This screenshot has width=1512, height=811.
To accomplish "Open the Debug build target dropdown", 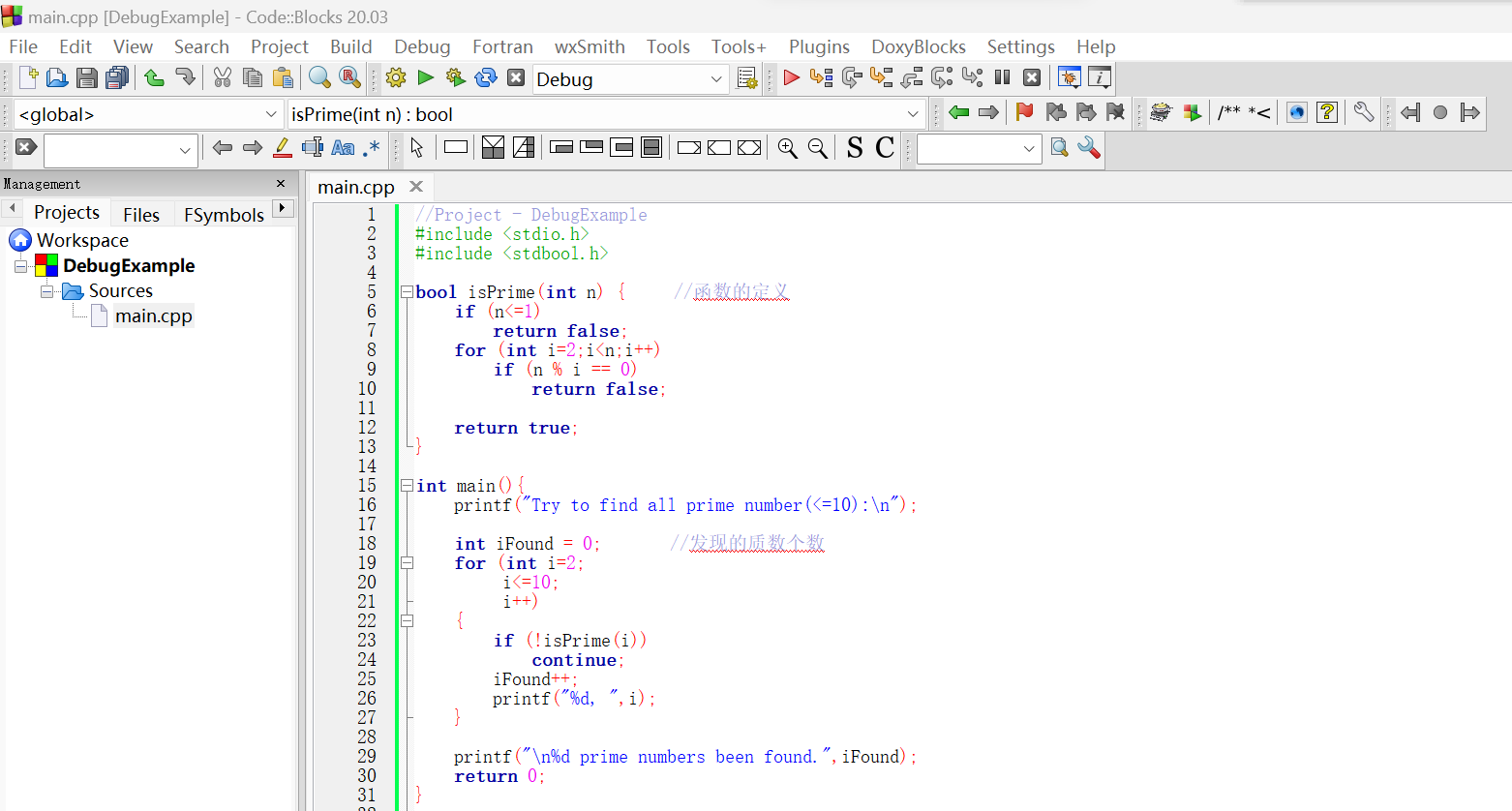I will tap(716, 79).
